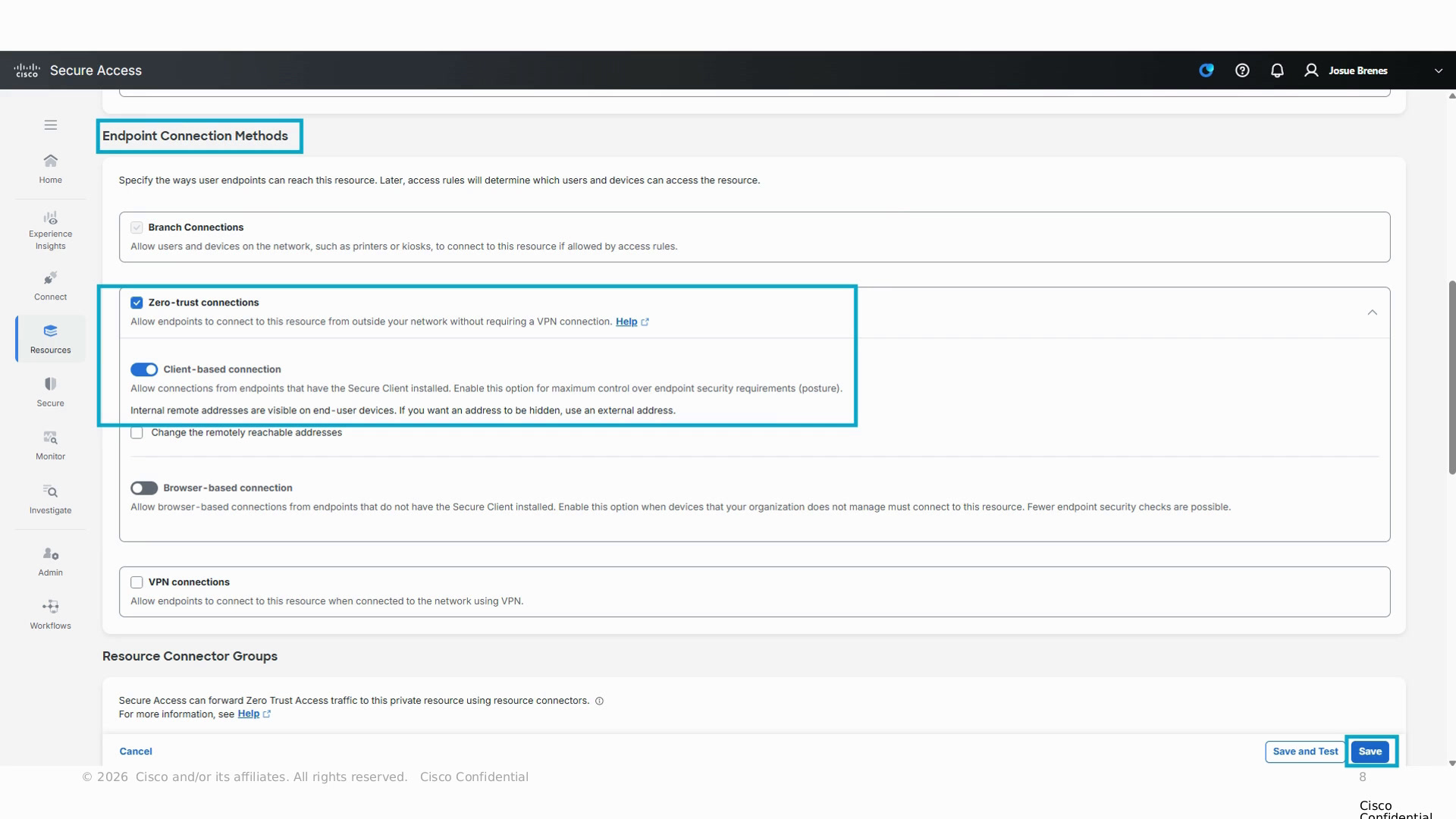Screen dimensions: 1456x819
Task: Go to Home in the sidebar
Action: click(51, 169)
